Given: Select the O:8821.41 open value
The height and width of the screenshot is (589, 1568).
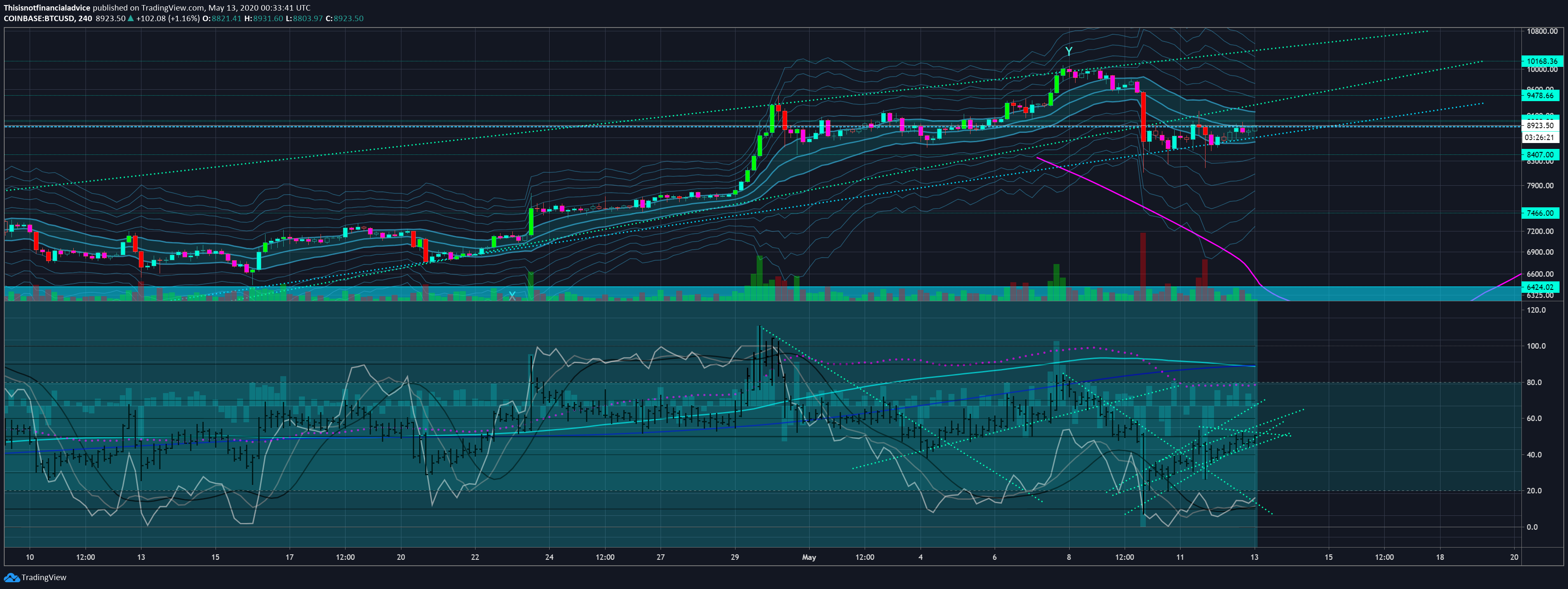Looking at the screenshot, I should (x=222, y=18).
